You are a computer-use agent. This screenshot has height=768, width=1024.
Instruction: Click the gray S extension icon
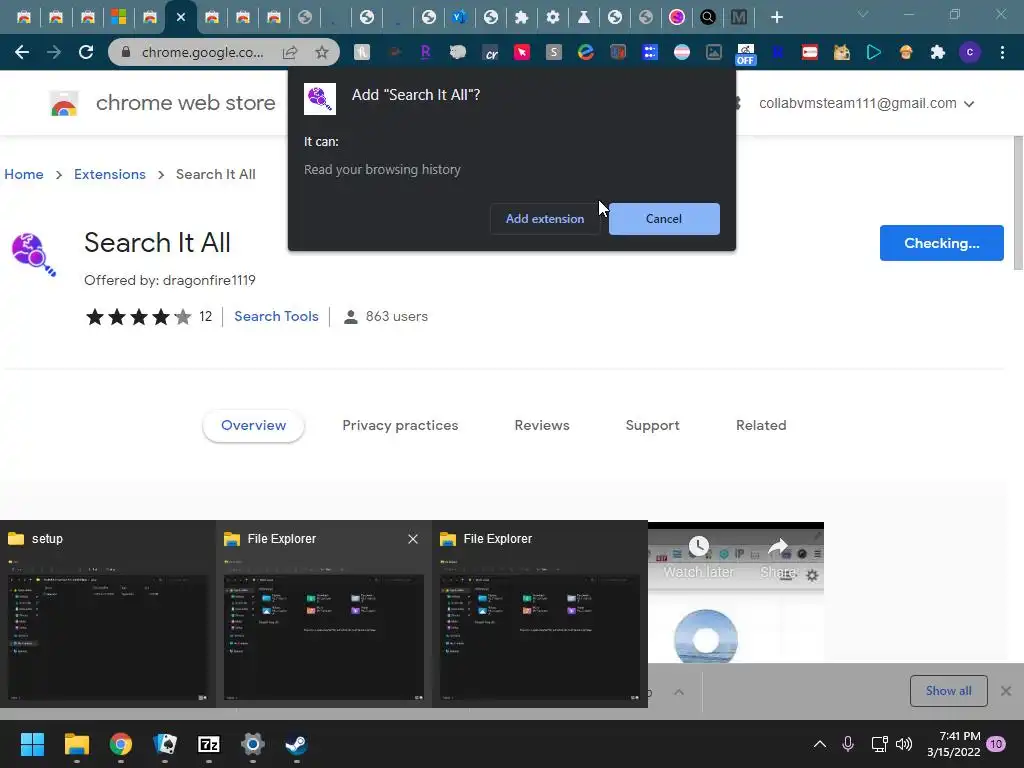coord(554,52)
